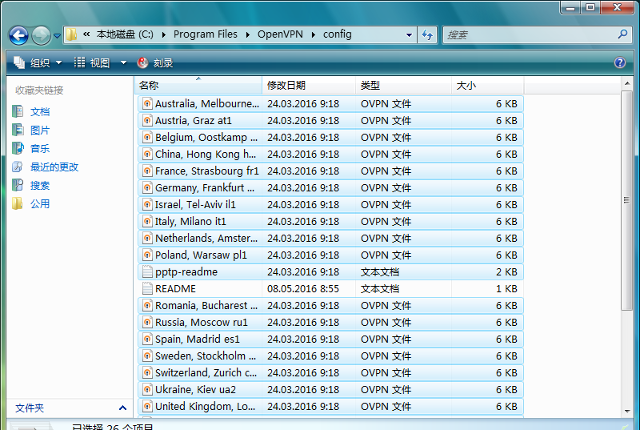The width and height of the screenshot is (640, 430).
Task: Click the search magnifier icon
Action: [622, 34]
